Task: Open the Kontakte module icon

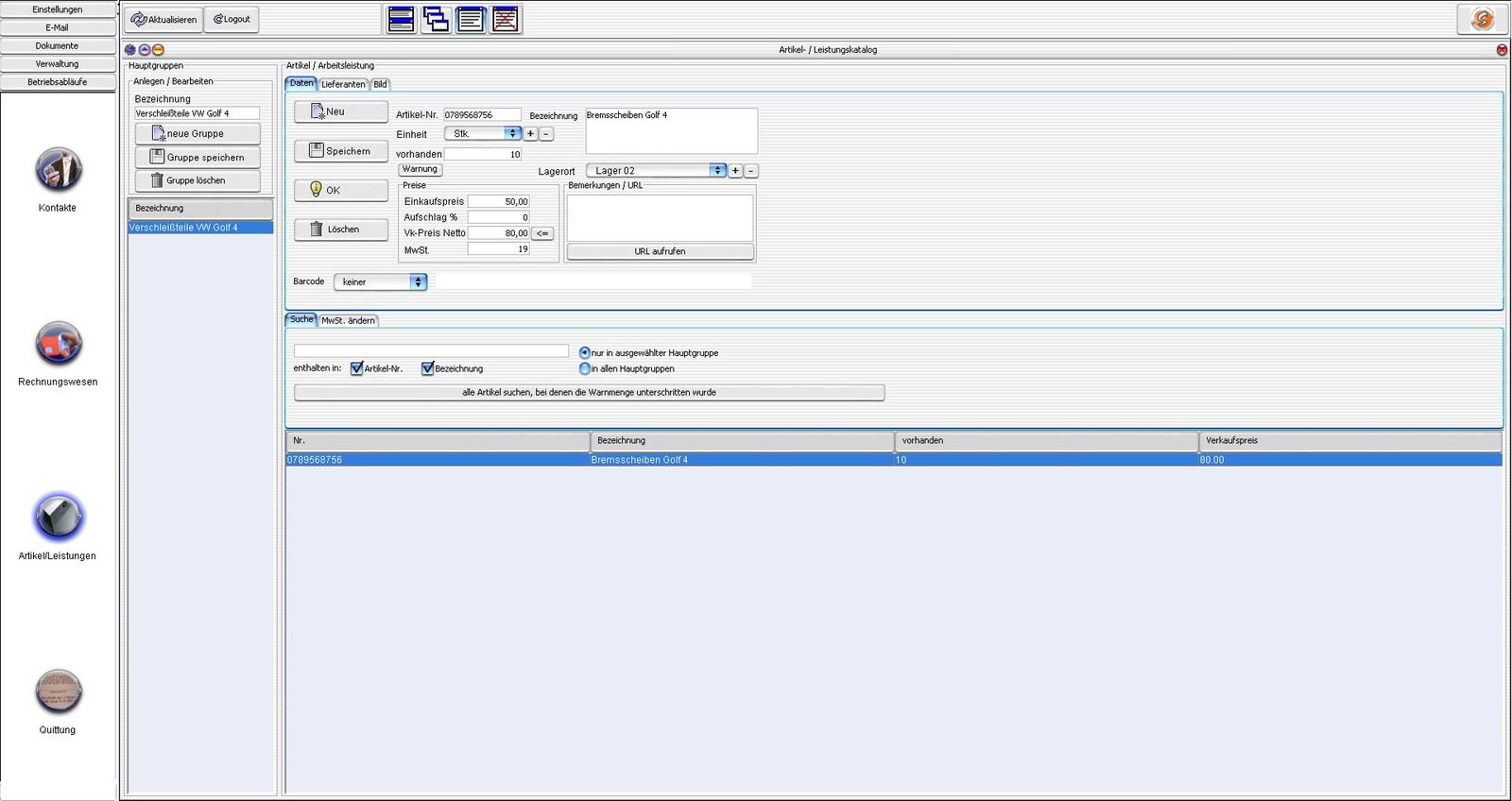Action: point(59,171)
